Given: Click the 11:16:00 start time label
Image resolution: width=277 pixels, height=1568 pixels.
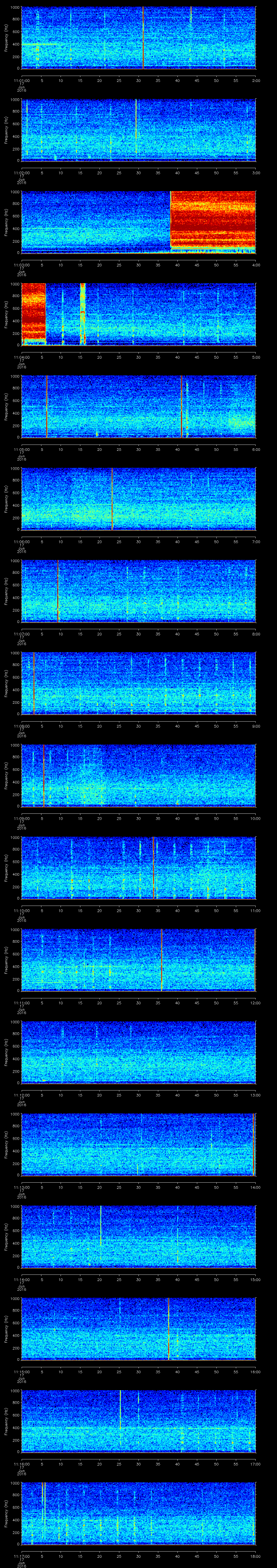Looking at the screenshot, I should [21, 1464].
